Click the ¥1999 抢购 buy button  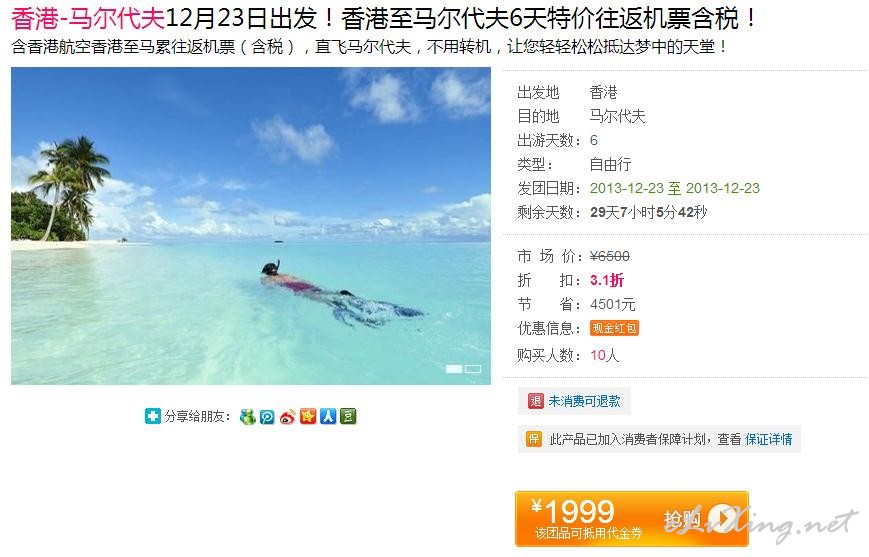pyautogui.click(x=632, y=519)
